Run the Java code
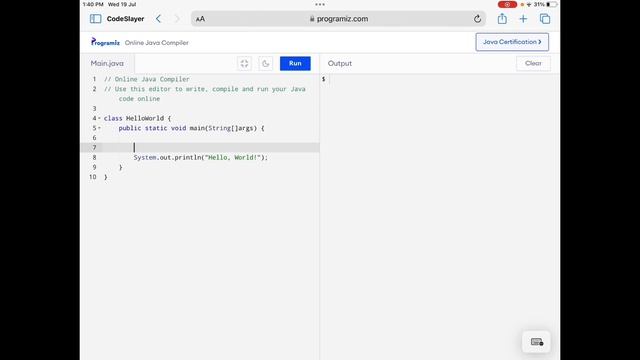The height and width of the screenshot is (360, 640). (295, 63)
